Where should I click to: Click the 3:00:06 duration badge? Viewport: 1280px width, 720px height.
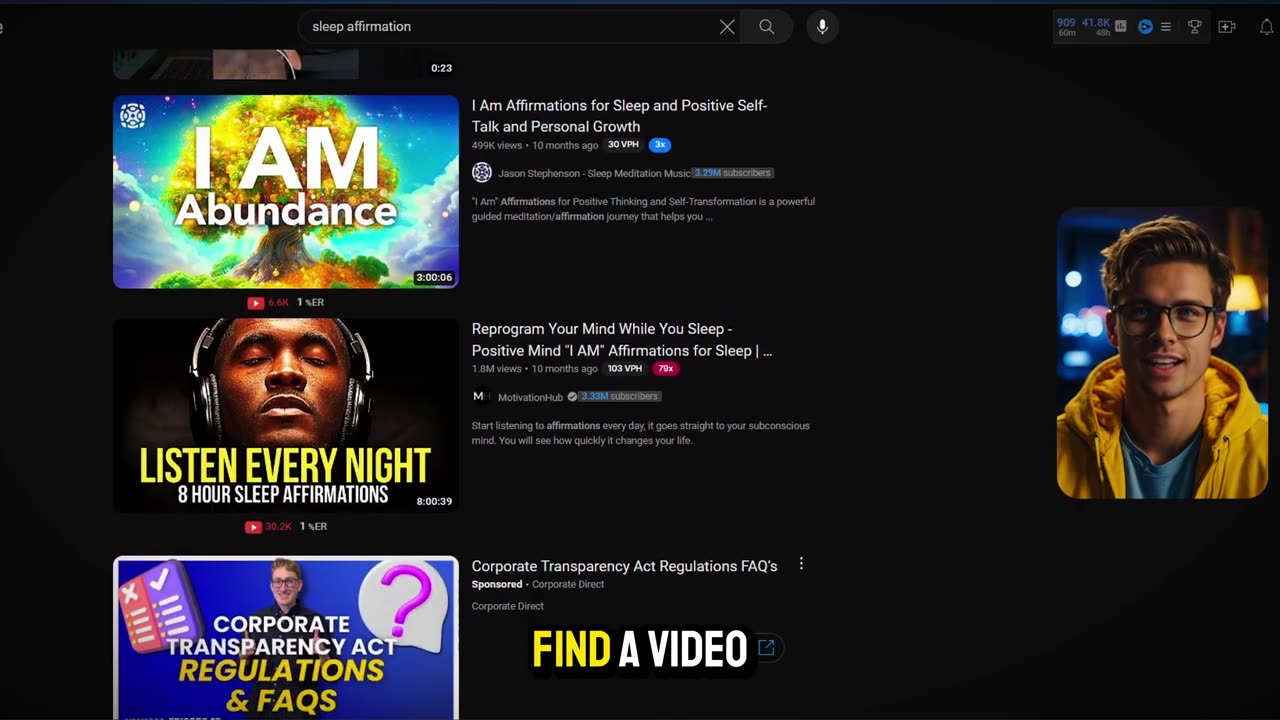[x=434, y=278]
